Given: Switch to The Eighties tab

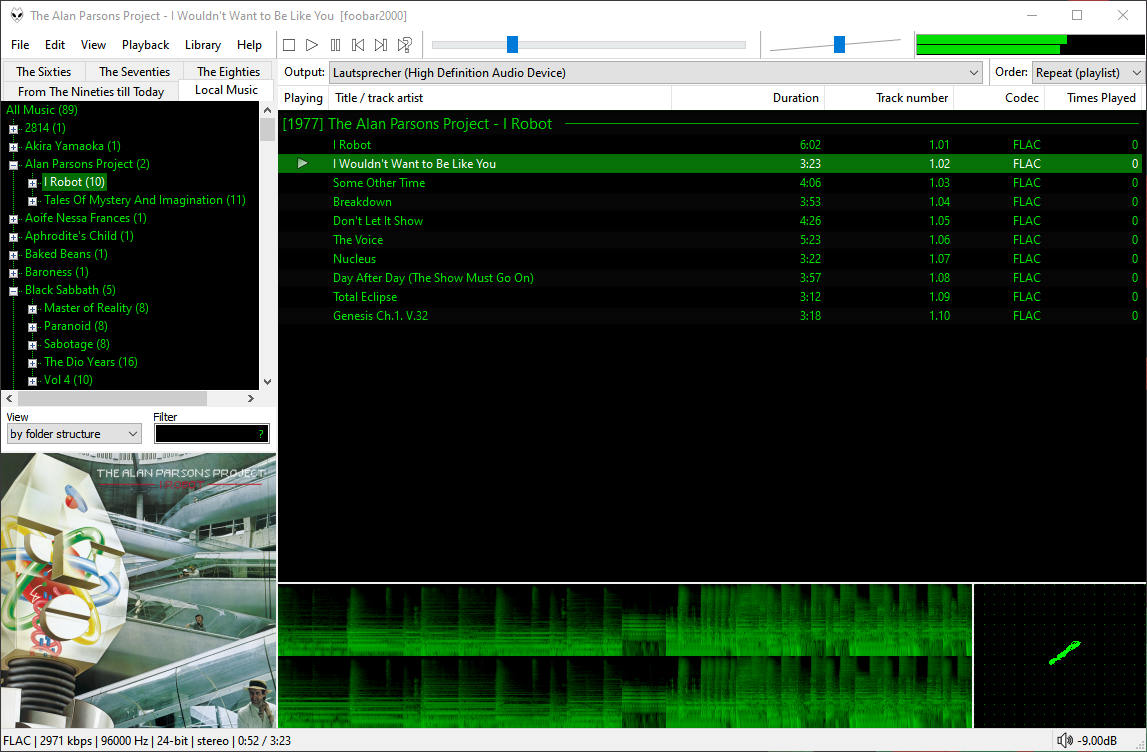Looking at the screenshot, I should click(228, 72).
